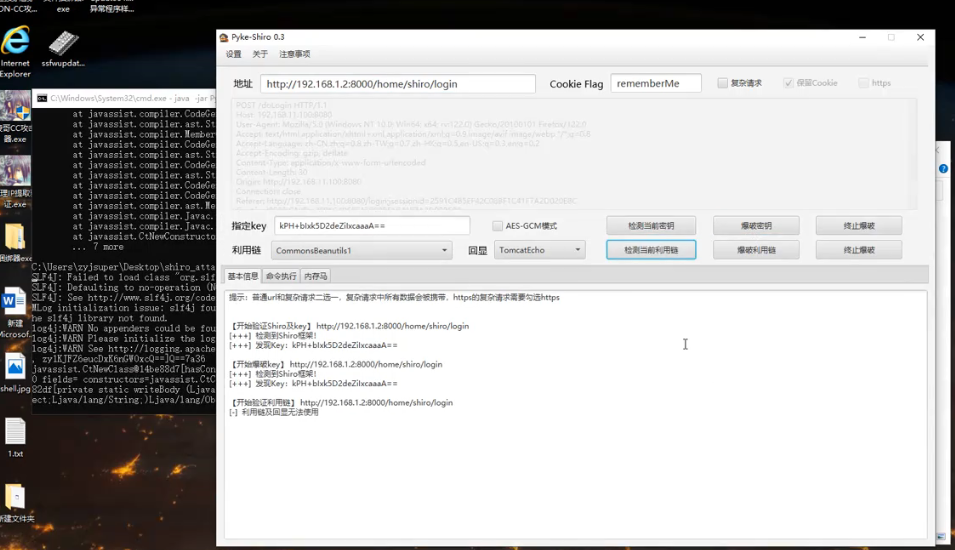The image size is (955, 550).
Task: Select the shell.jpg image file
Action: click(x=15, y=373)
